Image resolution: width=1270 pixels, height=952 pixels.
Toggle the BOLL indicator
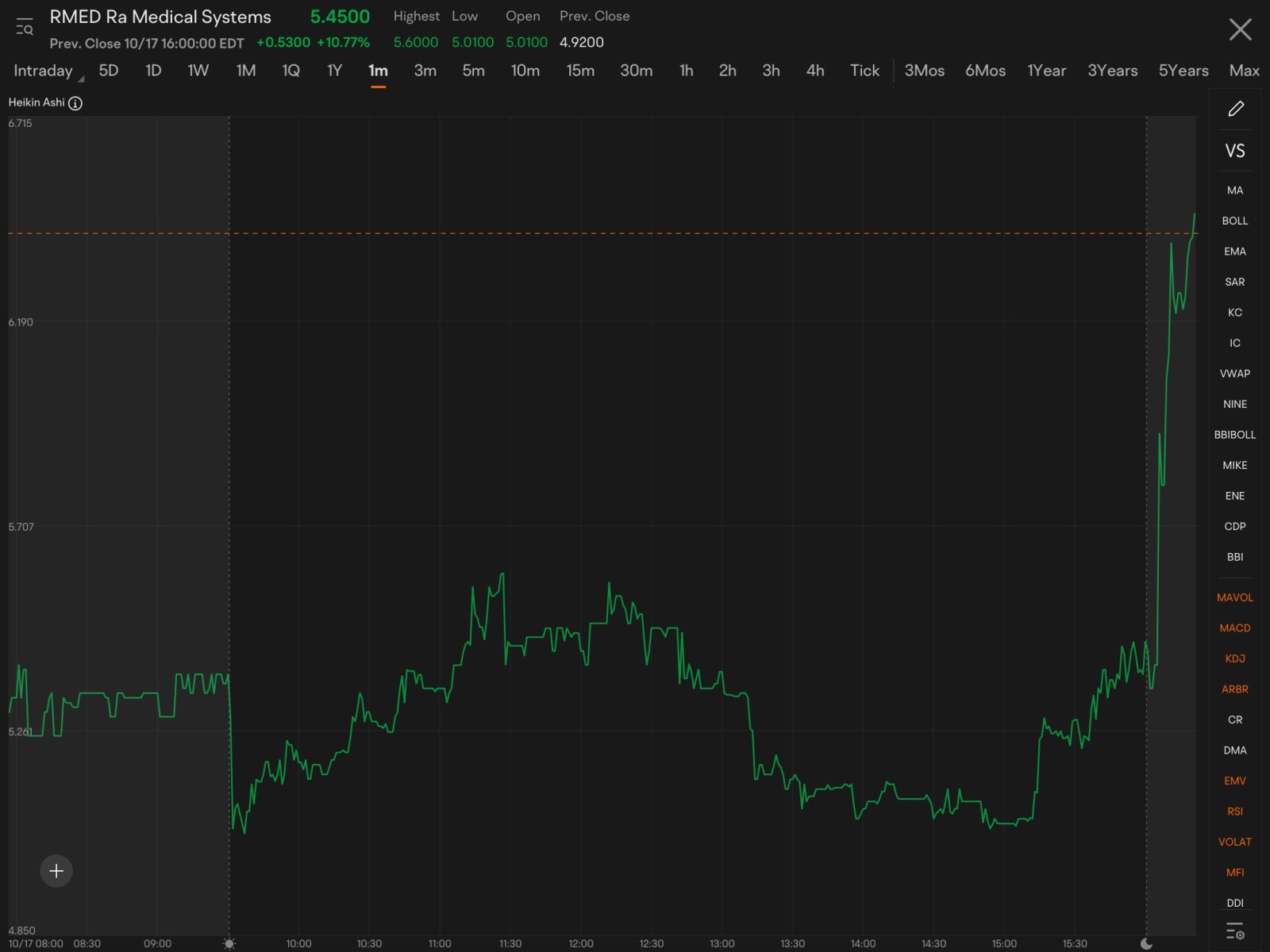(x=1235, y=221)
